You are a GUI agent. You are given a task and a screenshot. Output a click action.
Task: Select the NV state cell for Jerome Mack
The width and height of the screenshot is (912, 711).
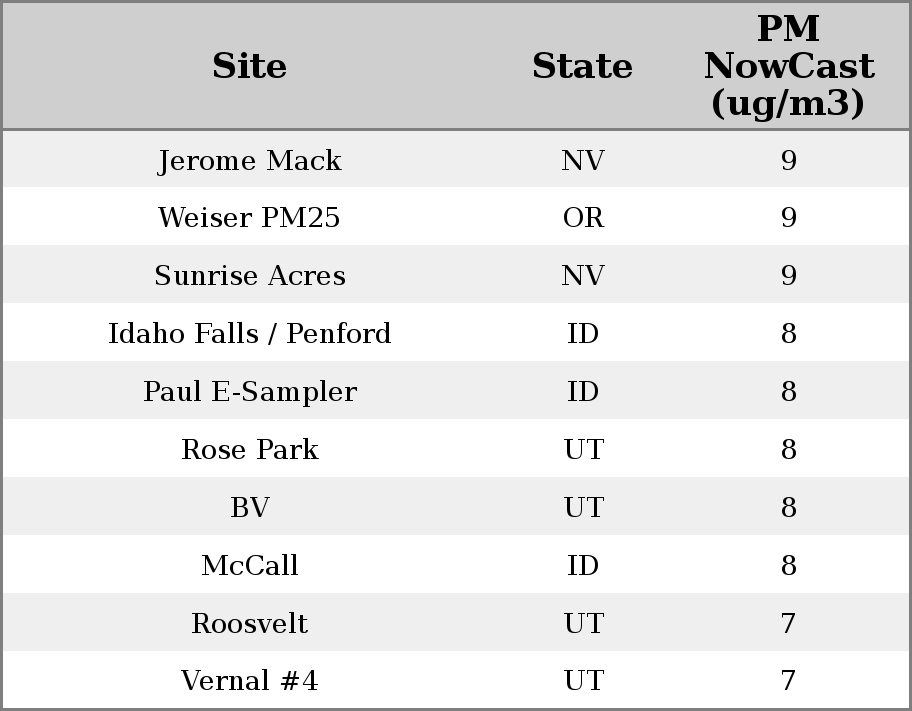(583, 160)
